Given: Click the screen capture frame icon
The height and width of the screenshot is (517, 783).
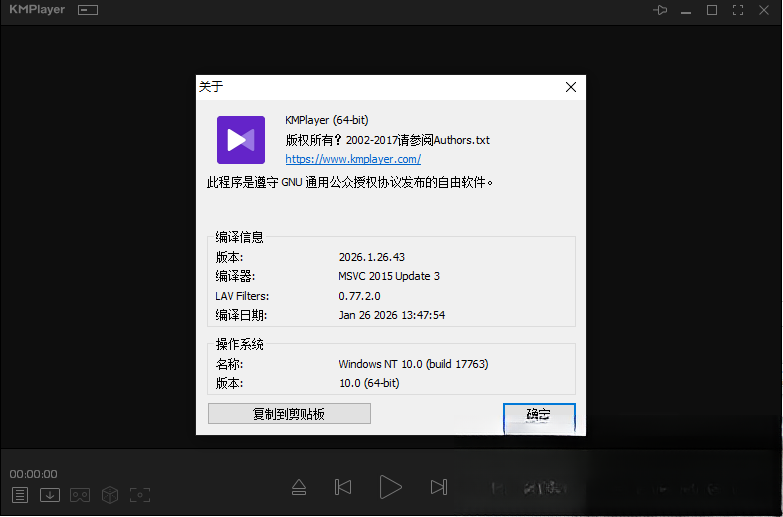Looking at the screenshot, I should coord(140,495).
